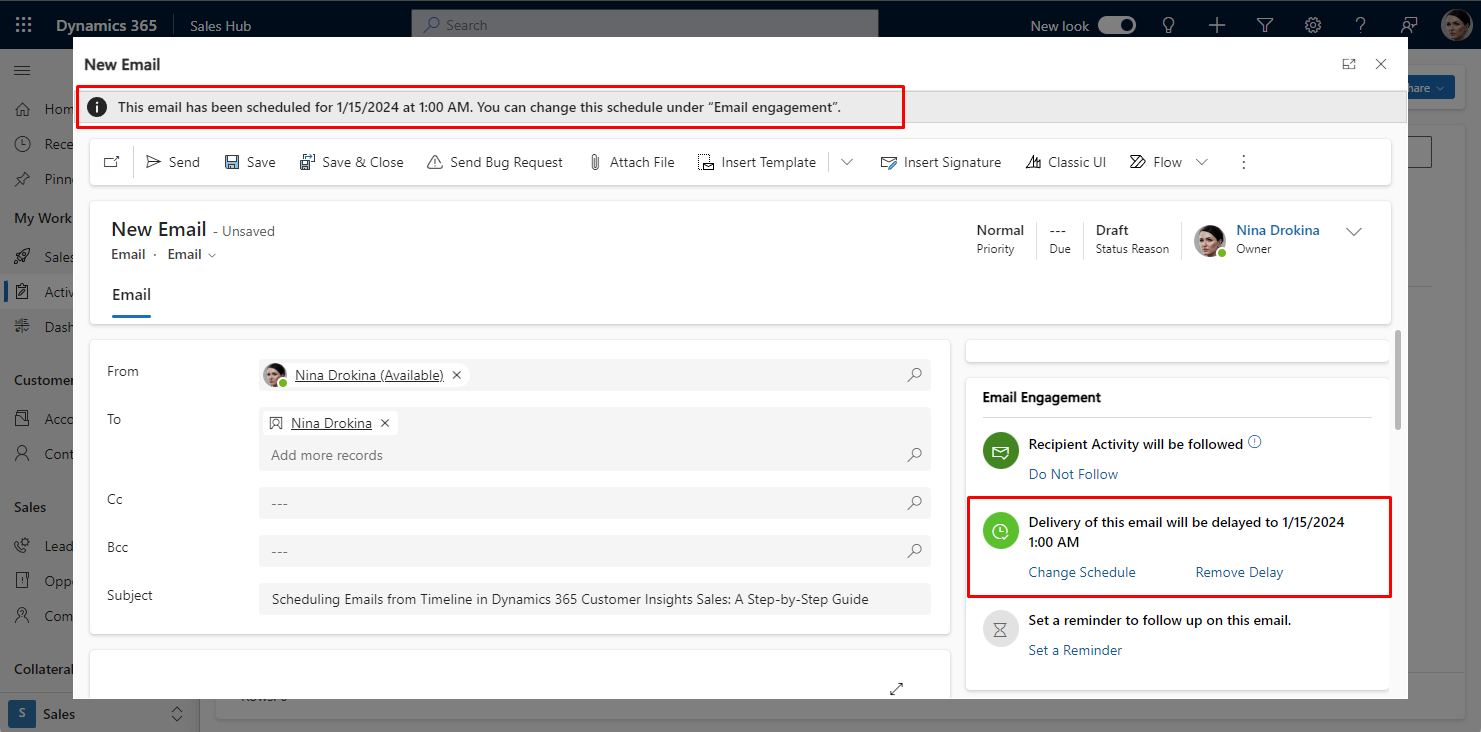
Task: Click Send Bug Request
Action: pos(495,162)
